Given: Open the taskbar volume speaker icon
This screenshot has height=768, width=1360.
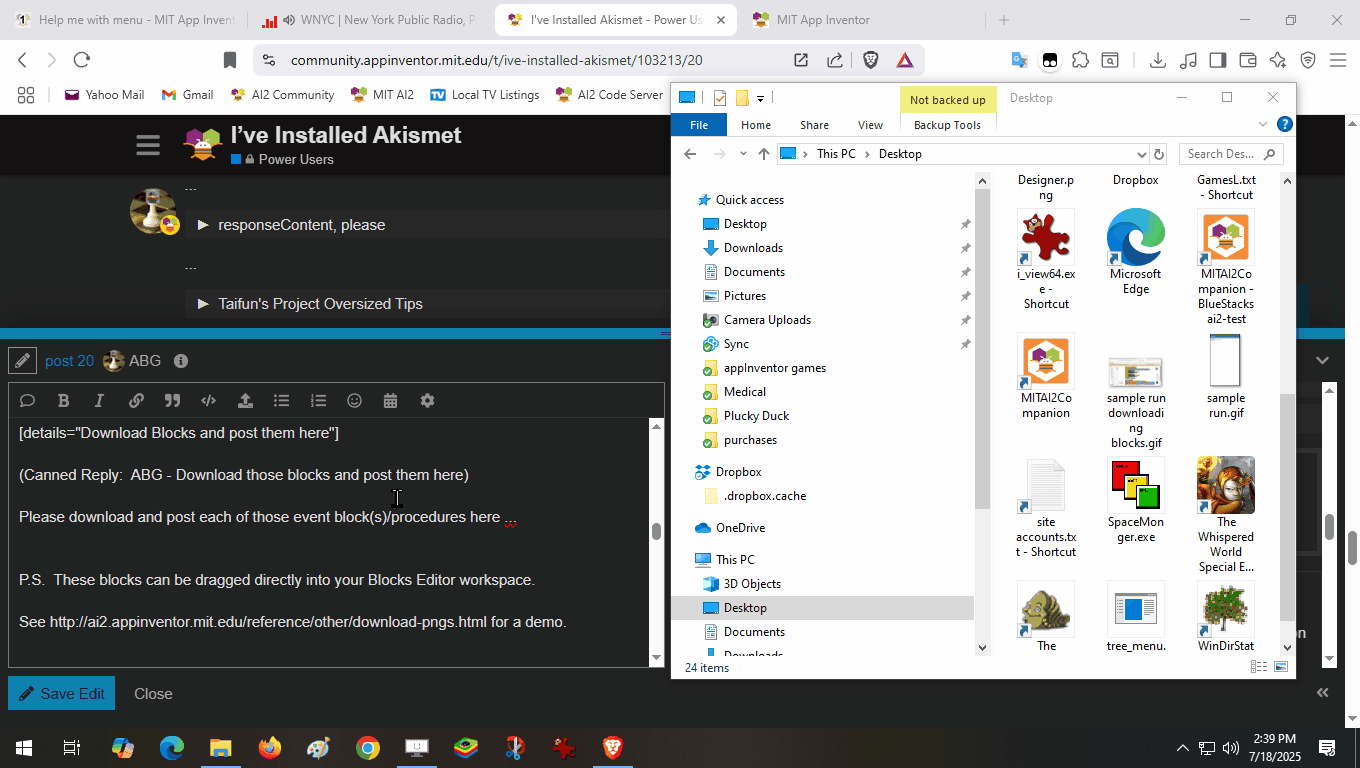Looking at the screenshot, I should pos(1231,747).
